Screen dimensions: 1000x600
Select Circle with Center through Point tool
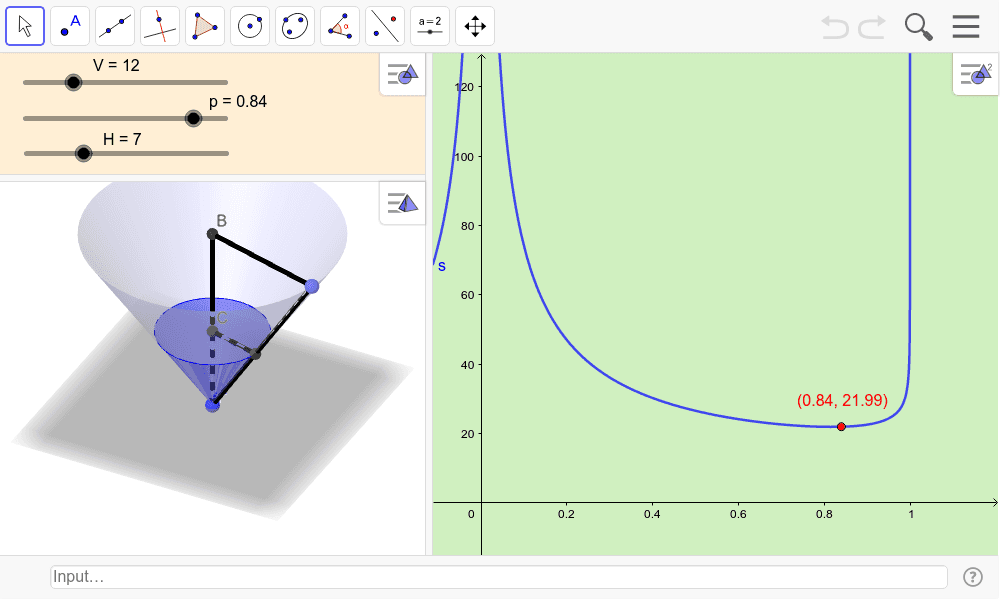(x=250, y=26)
